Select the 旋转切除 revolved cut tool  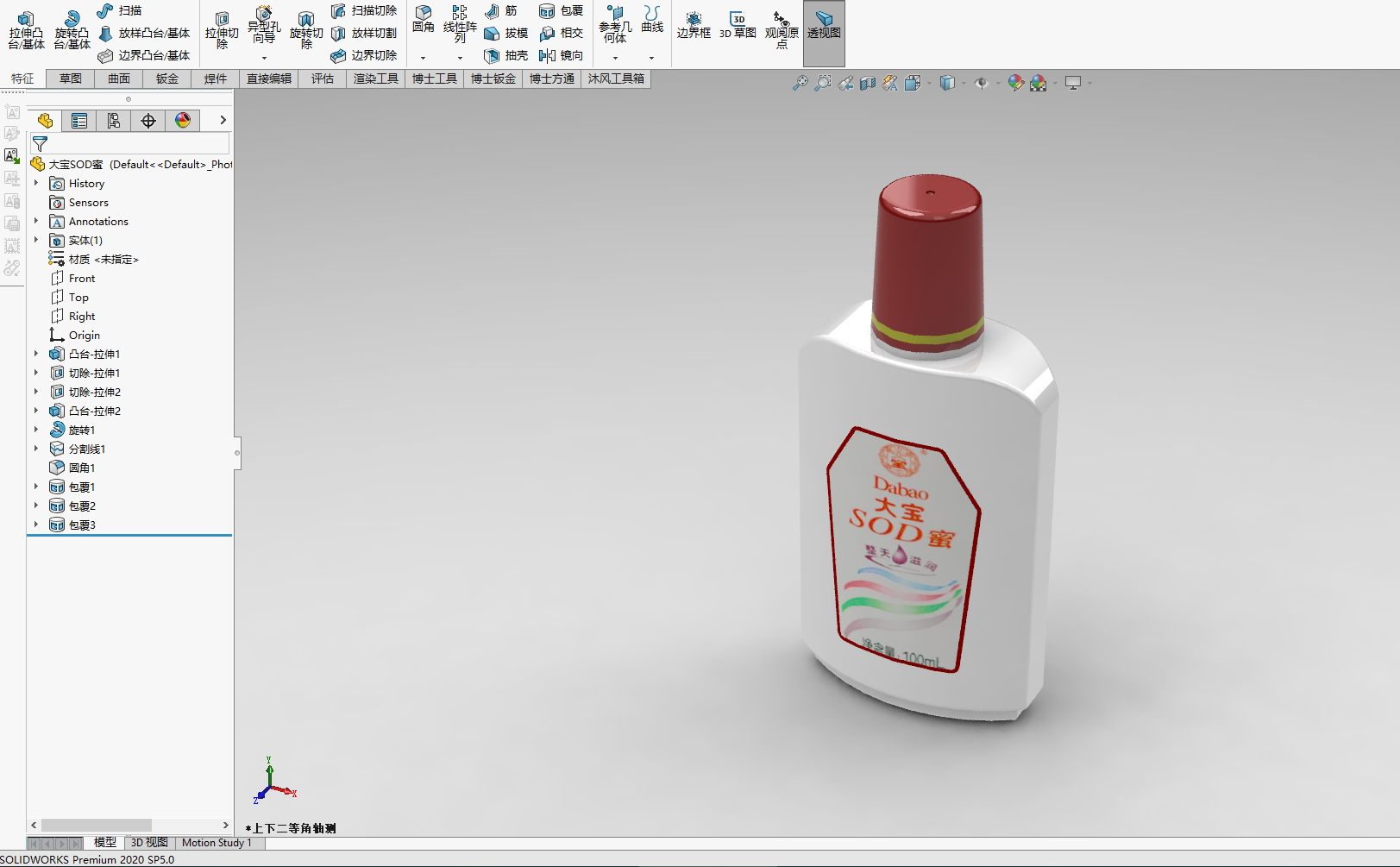[x=306, y=31]
